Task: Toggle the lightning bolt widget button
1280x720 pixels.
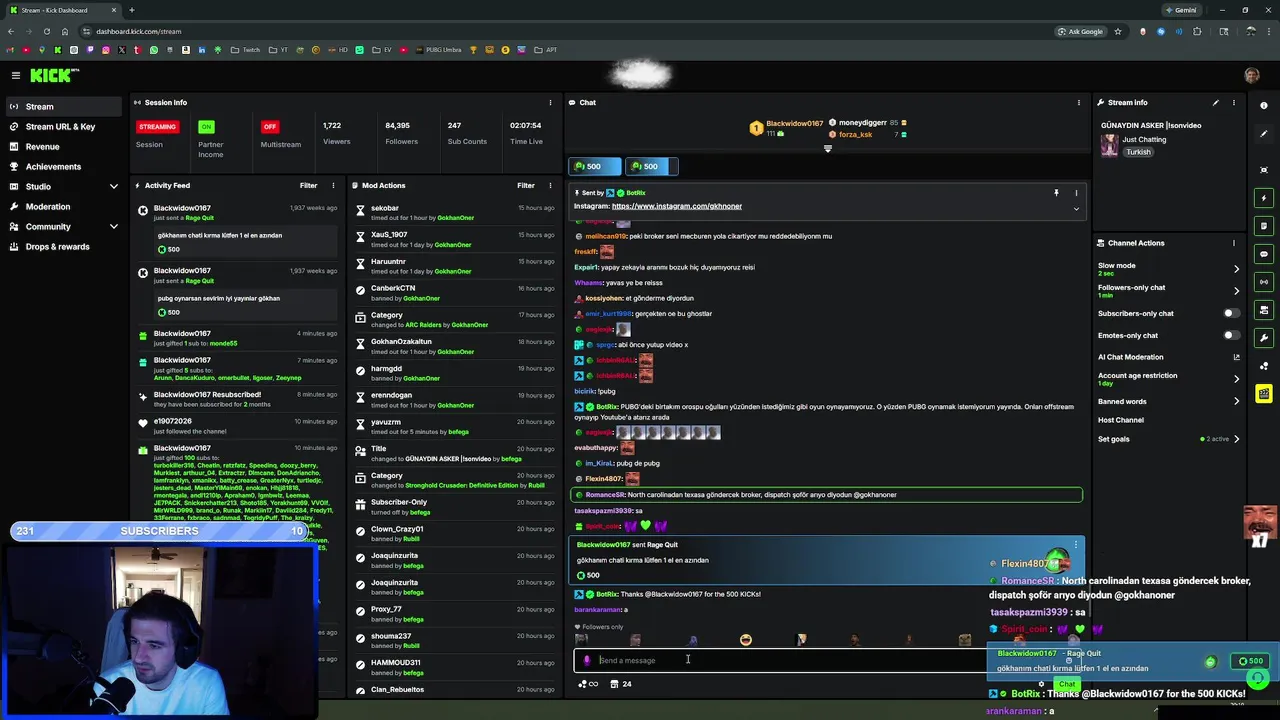Action: 1264,198
